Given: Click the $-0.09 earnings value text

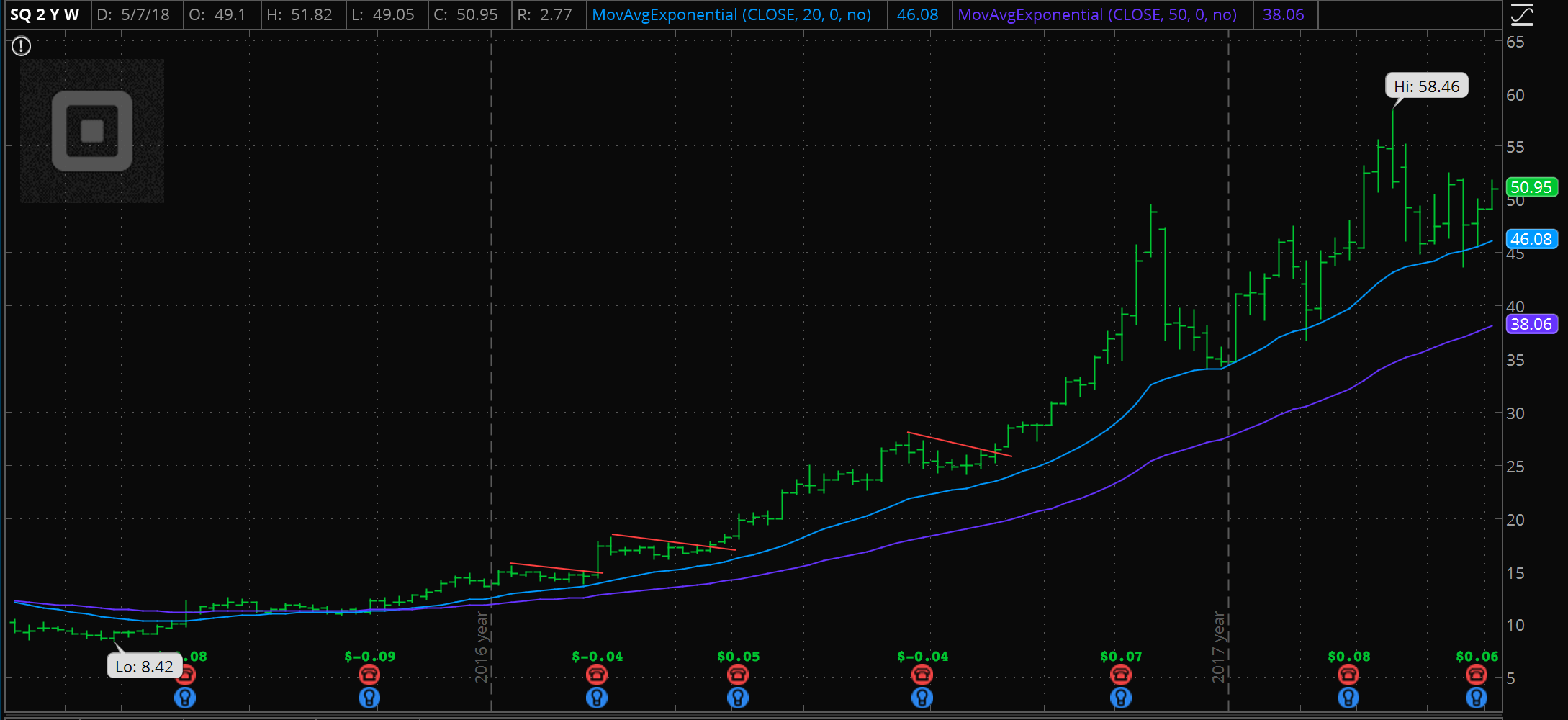Looking at the screenshot, I should pos(370,657).
